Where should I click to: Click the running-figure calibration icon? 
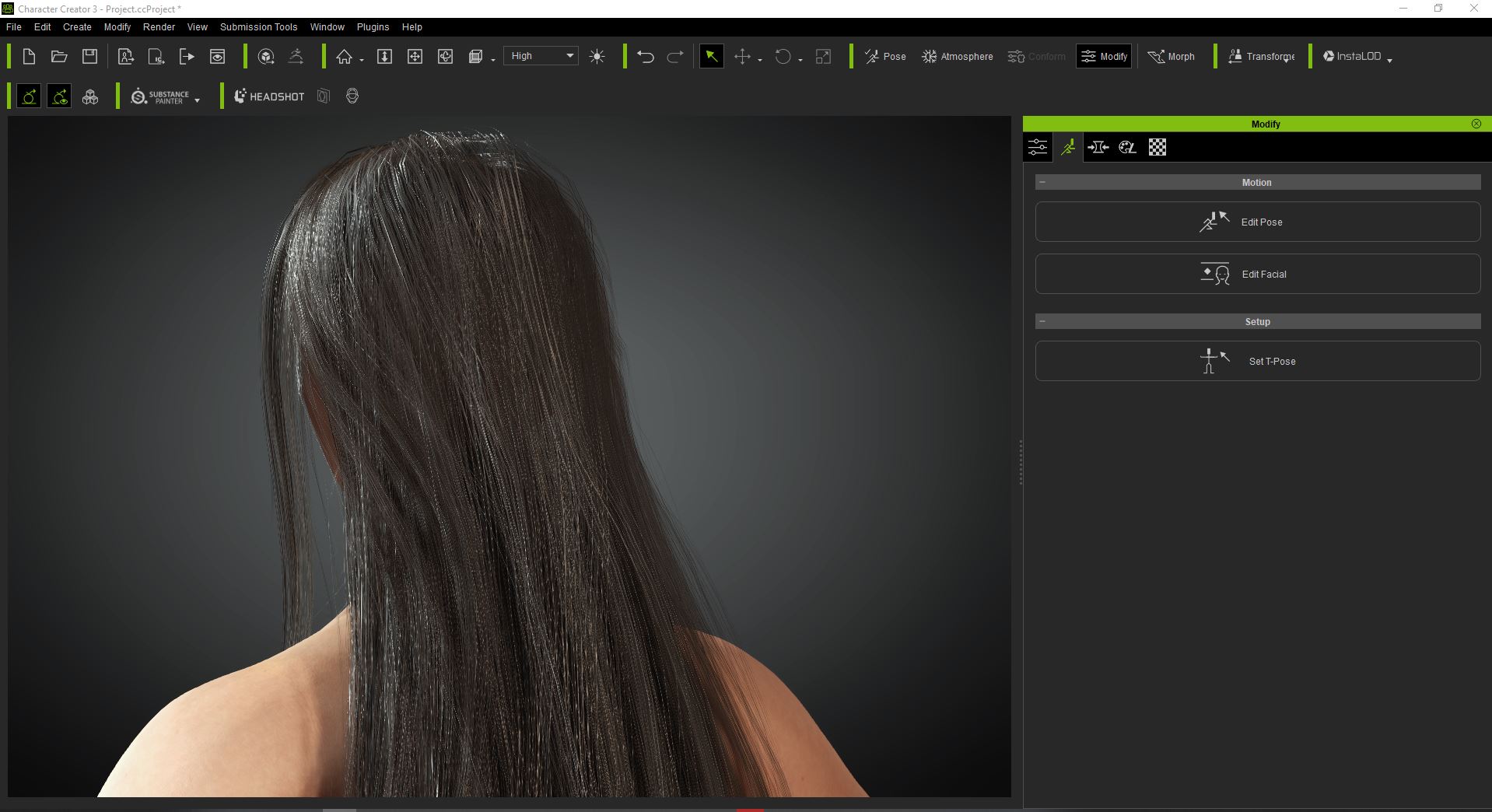(x=296, y=56)
